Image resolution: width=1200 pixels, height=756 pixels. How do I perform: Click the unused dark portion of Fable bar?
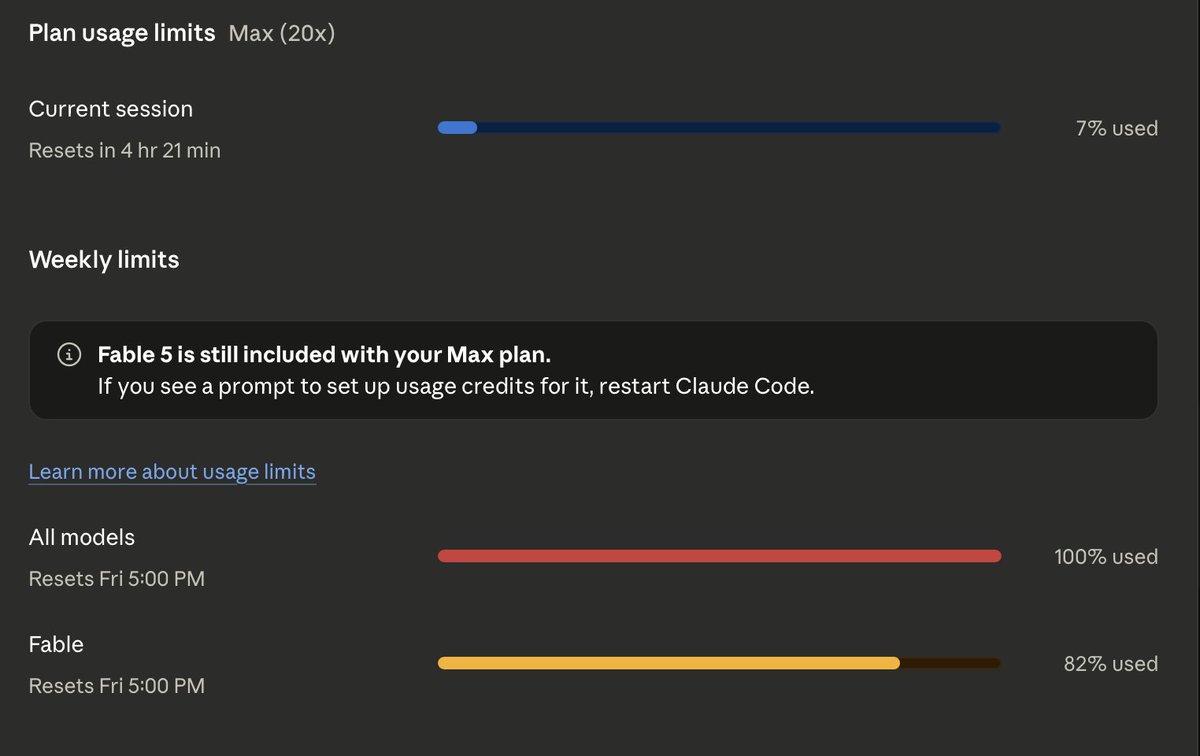pos(950,663)
